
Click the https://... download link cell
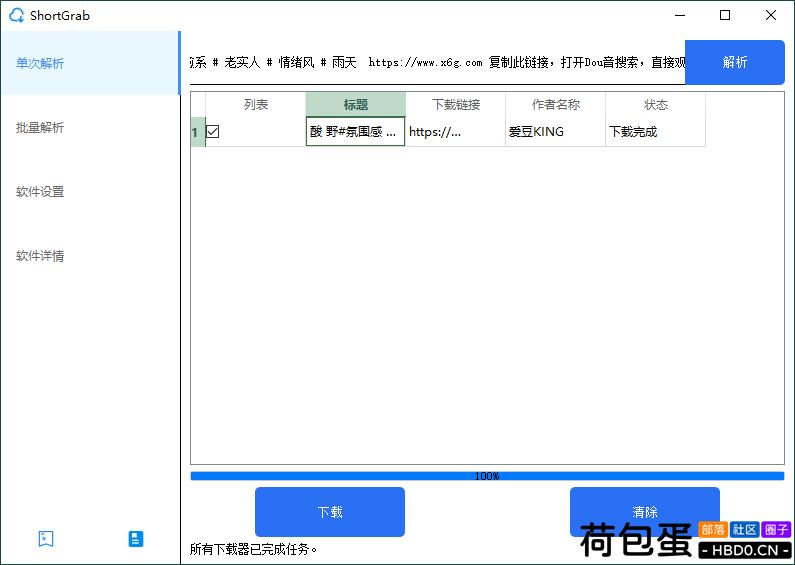[x=455, y=132]
